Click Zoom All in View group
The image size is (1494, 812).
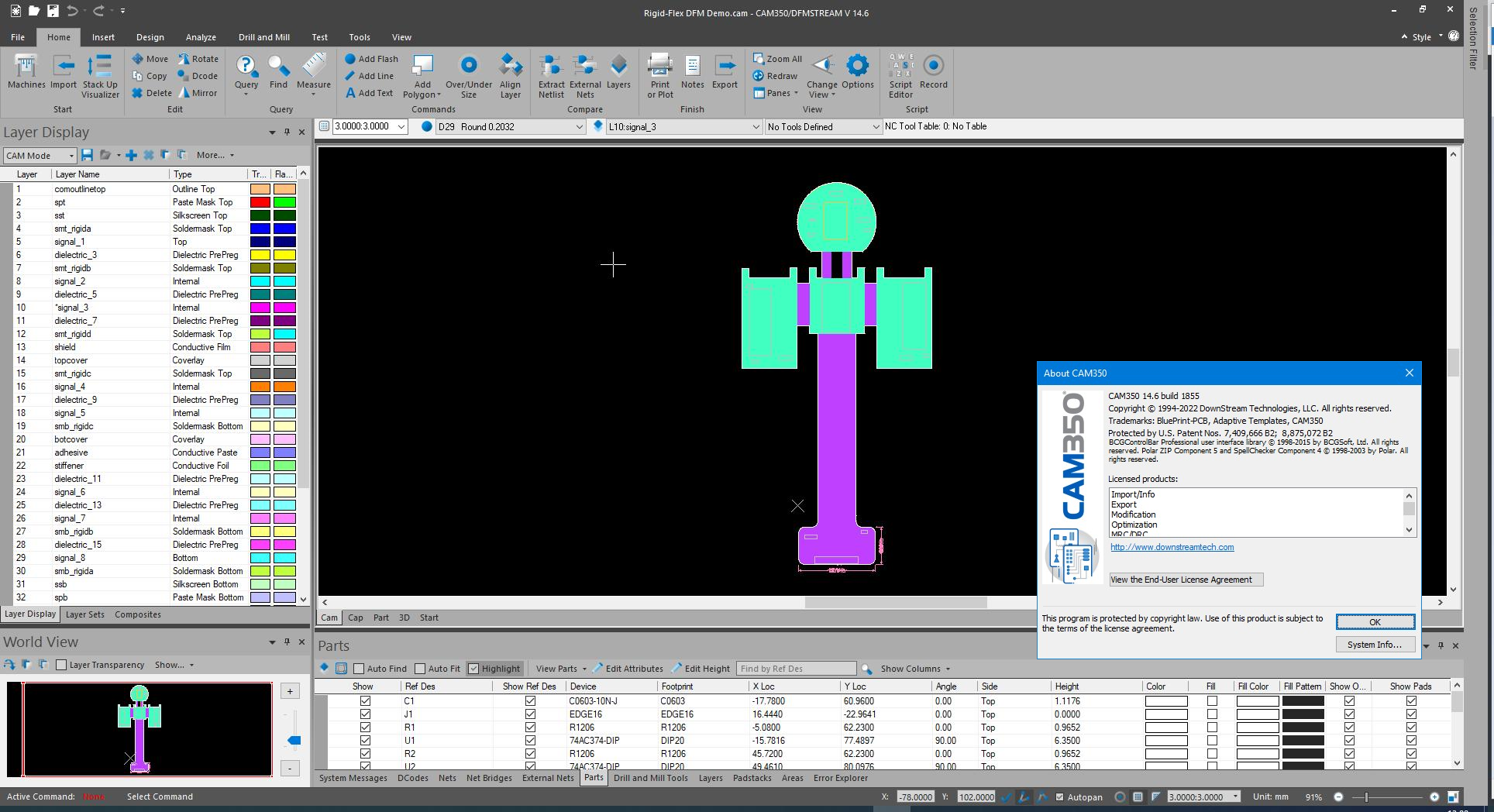coord(777,59)
